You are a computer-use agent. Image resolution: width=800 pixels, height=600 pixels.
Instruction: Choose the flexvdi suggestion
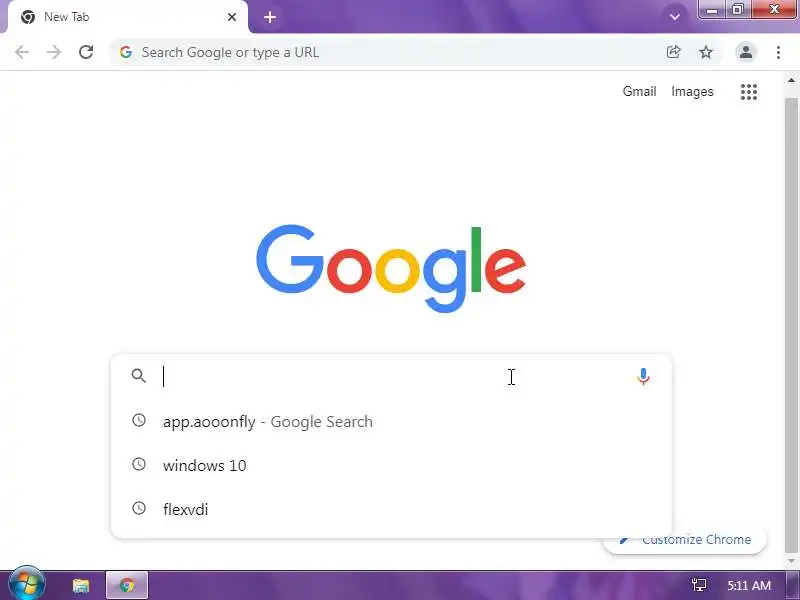point(391,509)
